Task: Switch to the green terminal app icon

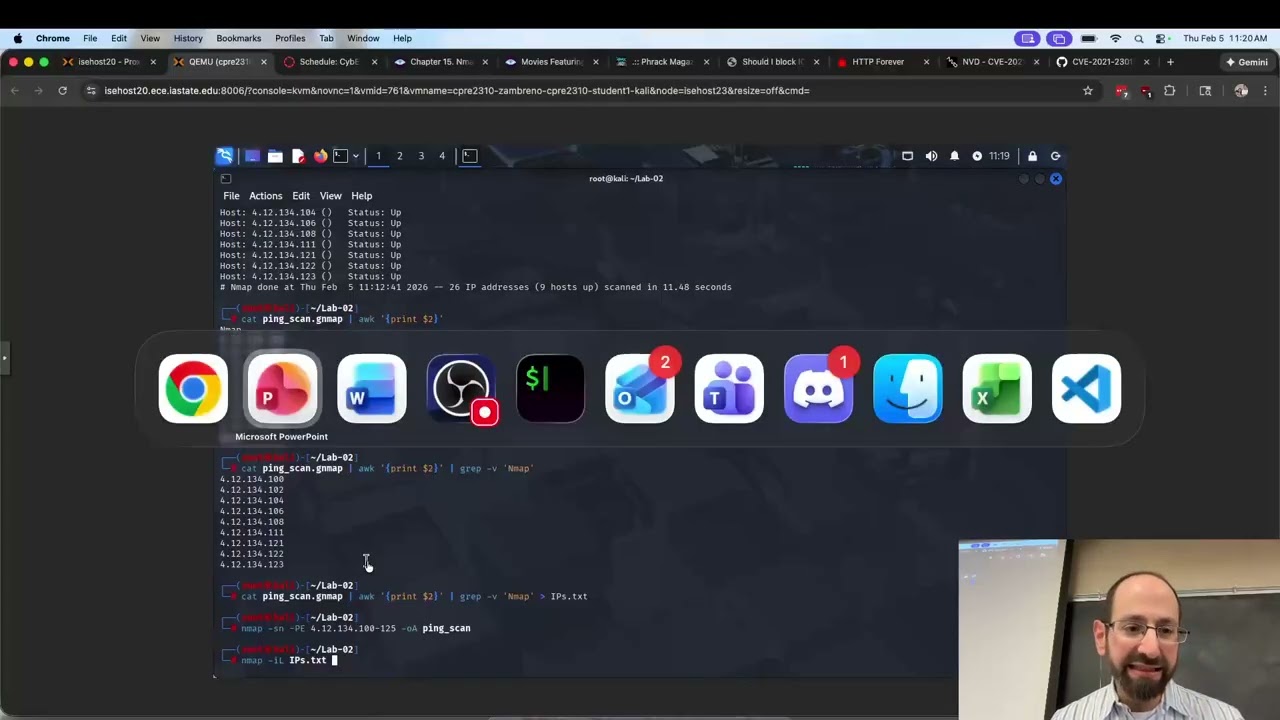Action: [x=550, y=389]
